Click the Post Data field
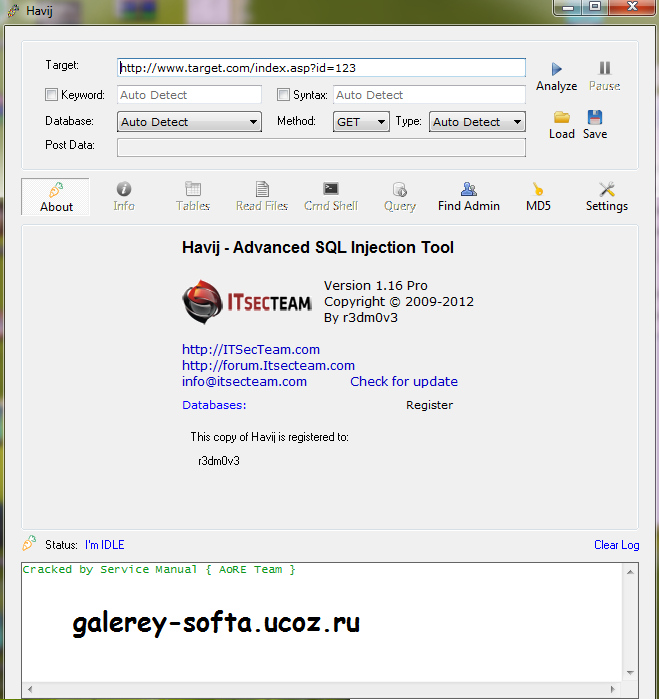659x700 pixels. [321, 148]
